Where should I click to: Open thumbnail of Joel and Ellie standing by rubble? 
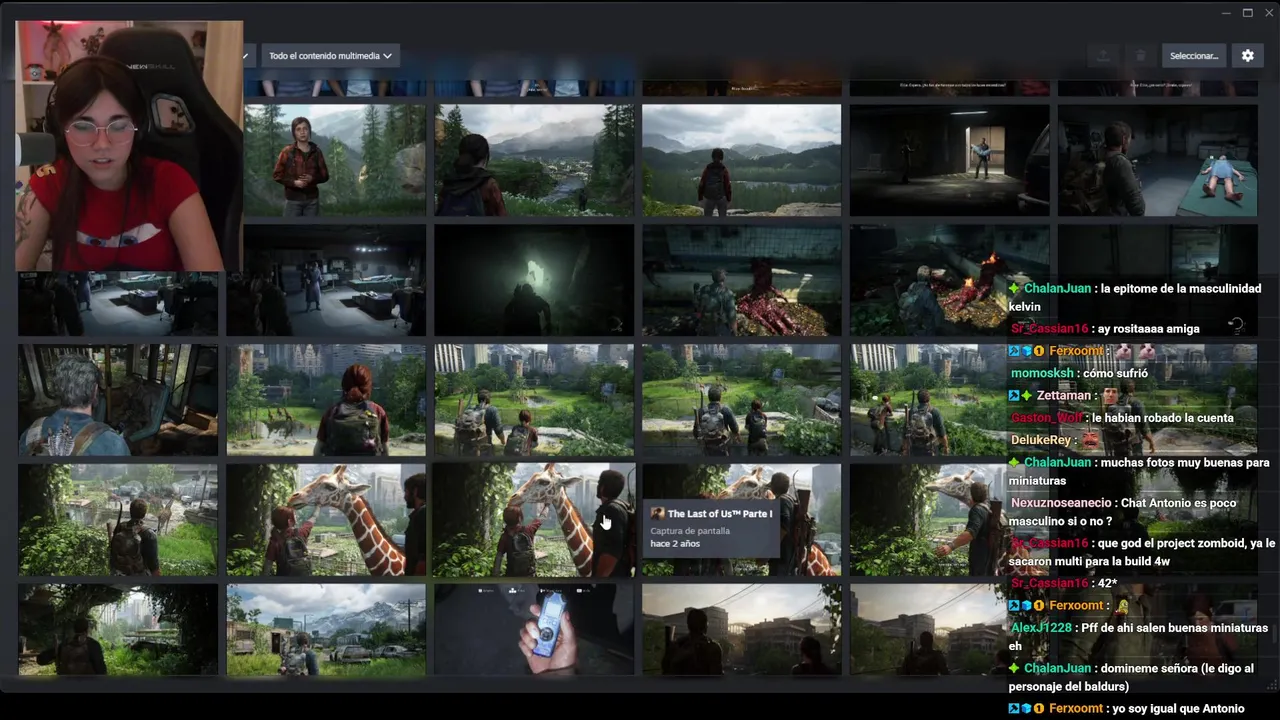[742, 400]
